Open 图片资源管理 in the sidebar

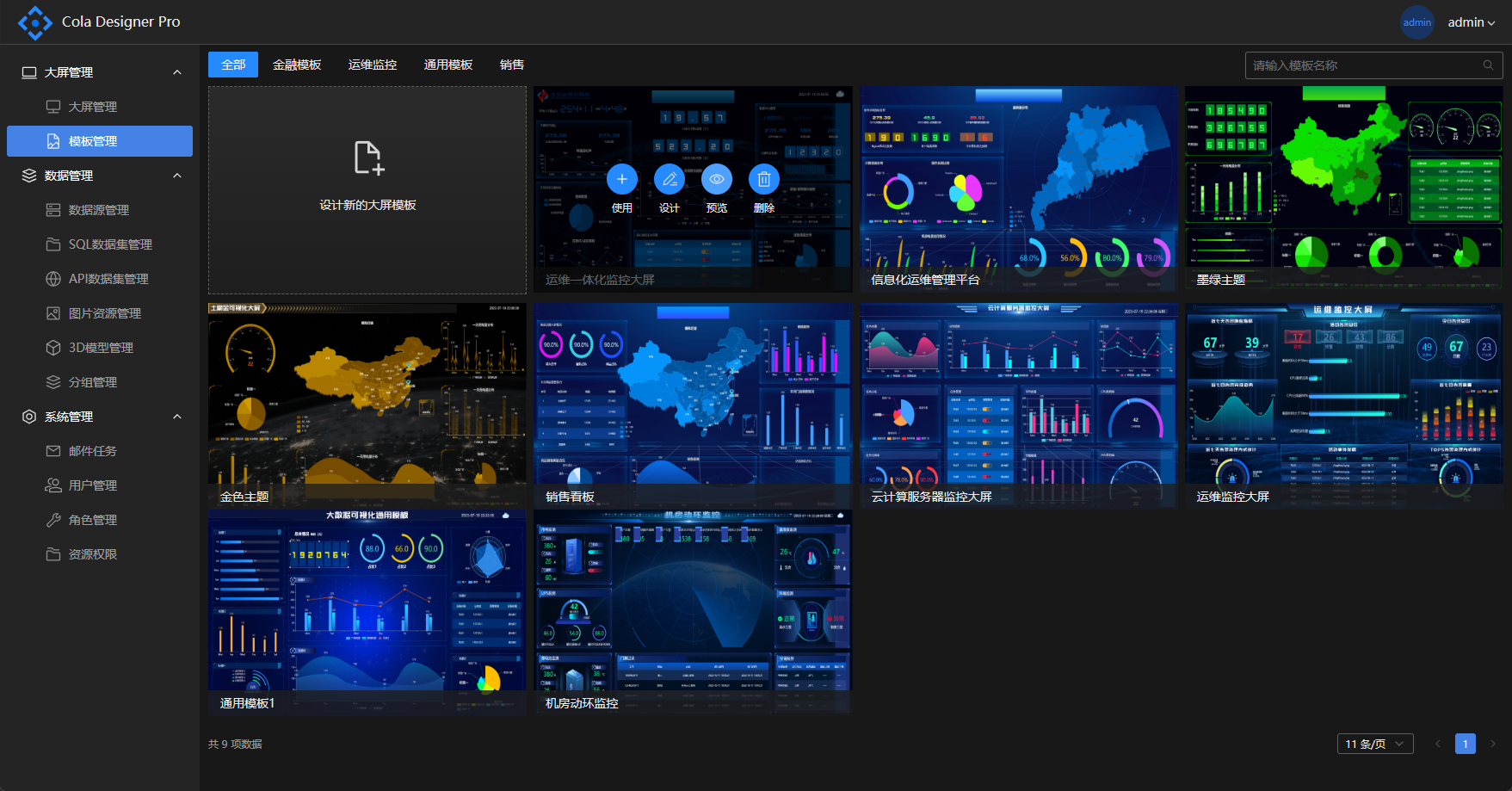(104, 313)
